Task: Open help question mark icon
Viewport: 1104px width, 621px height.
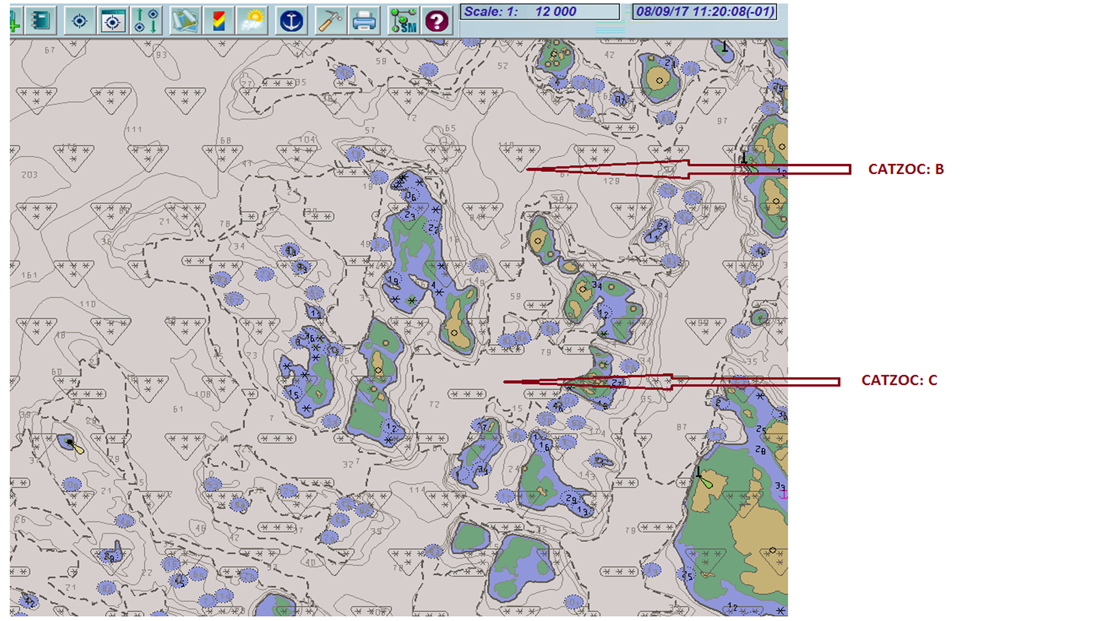Action: click(435, 20)
